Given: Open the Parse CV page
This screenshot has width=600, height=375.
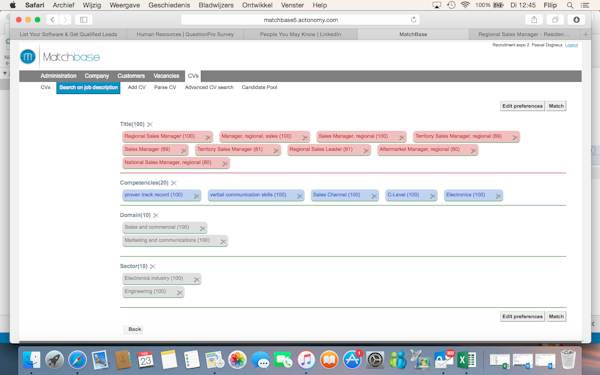Looking at the screenshot, I should coord(165,87).
